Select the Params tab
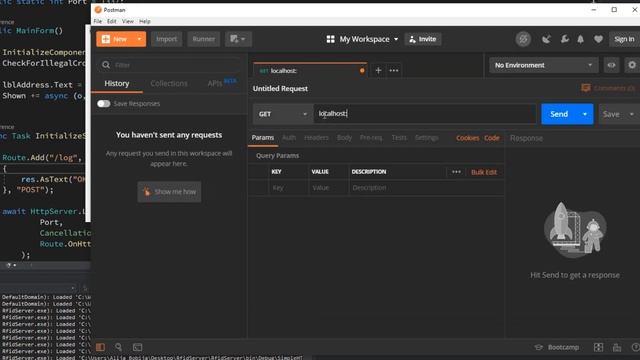The width and height of the screenshot is (640, 360). (x=263, y=138)
